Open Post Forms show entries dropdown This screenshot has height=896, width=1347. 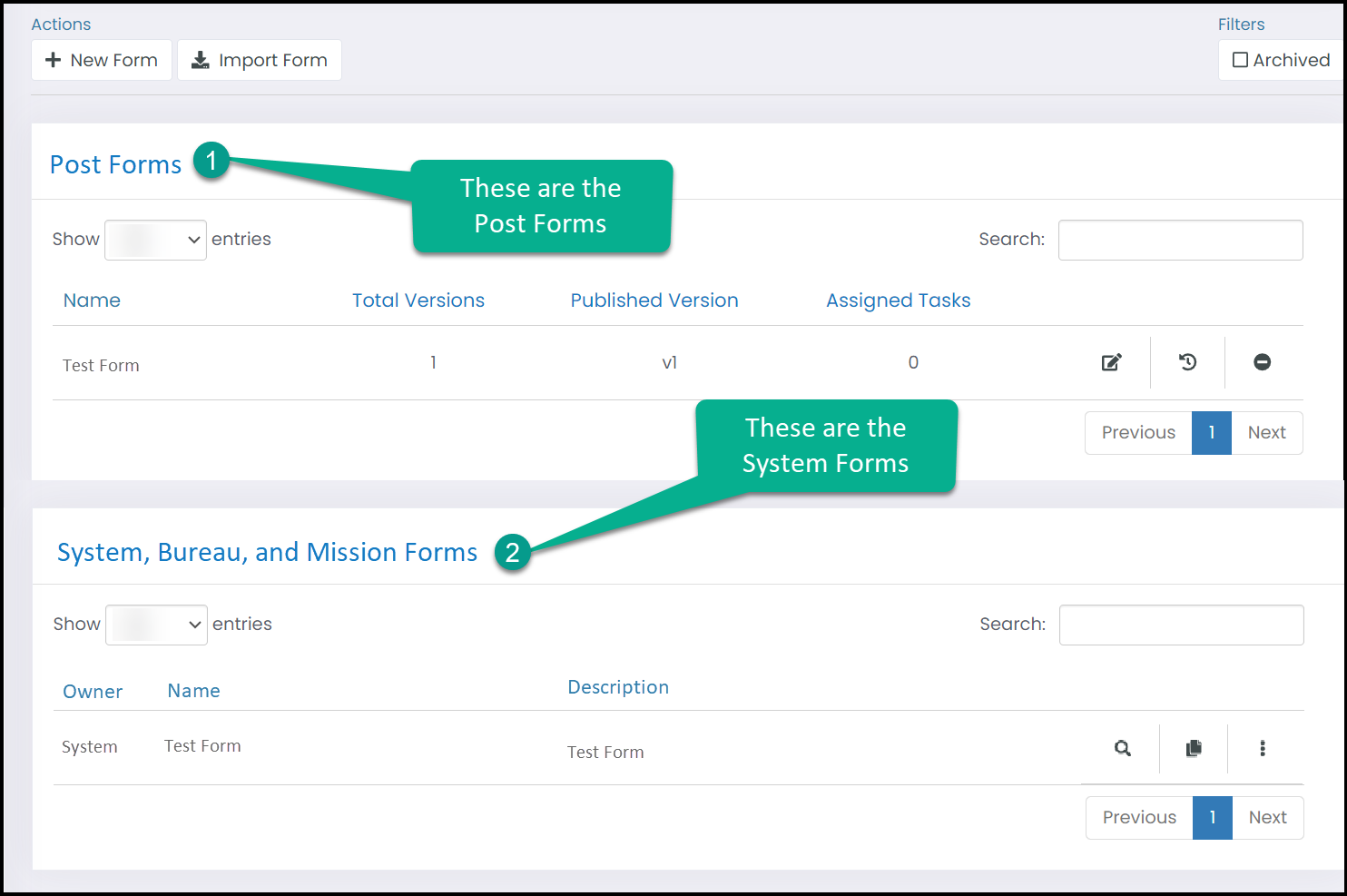[155, 240]
